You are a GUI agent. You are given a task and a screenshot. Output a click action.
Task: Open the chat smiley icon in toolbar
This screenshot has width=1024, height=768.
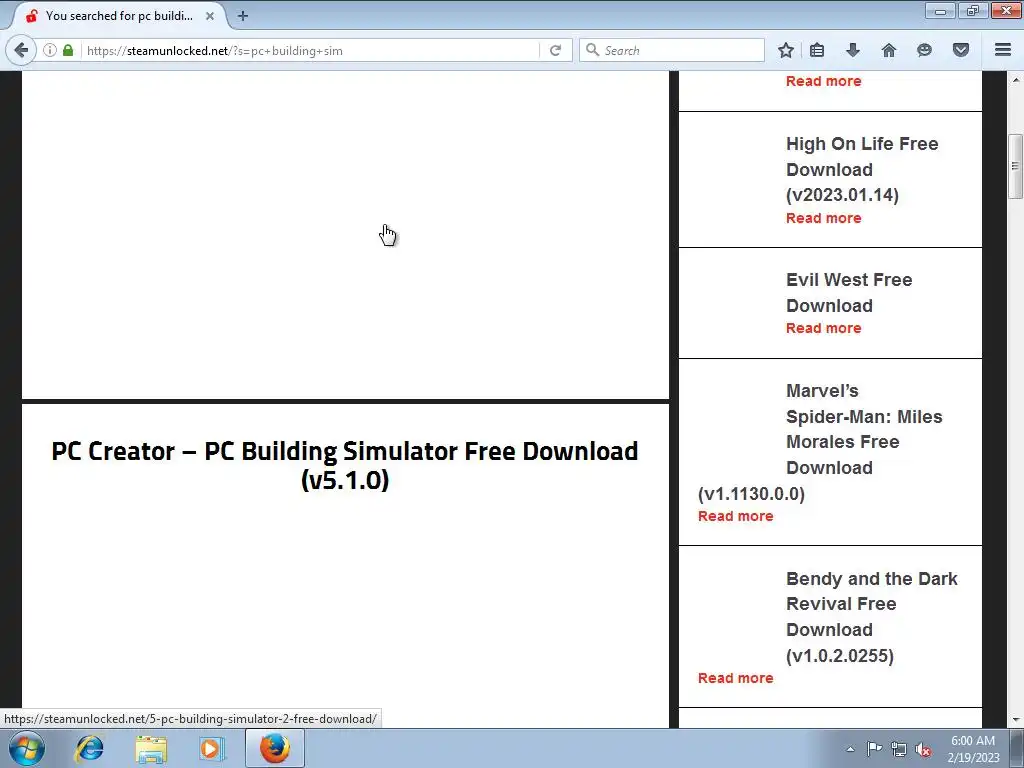[924, 50]
